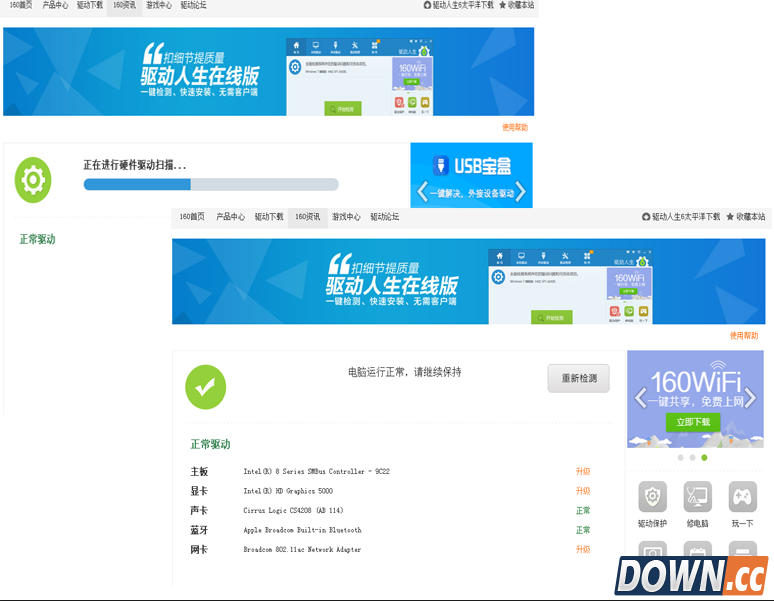Open 驱动下载 in results page nav
The height and width of the screenshot is (601, 774).
tap(269, 217)
